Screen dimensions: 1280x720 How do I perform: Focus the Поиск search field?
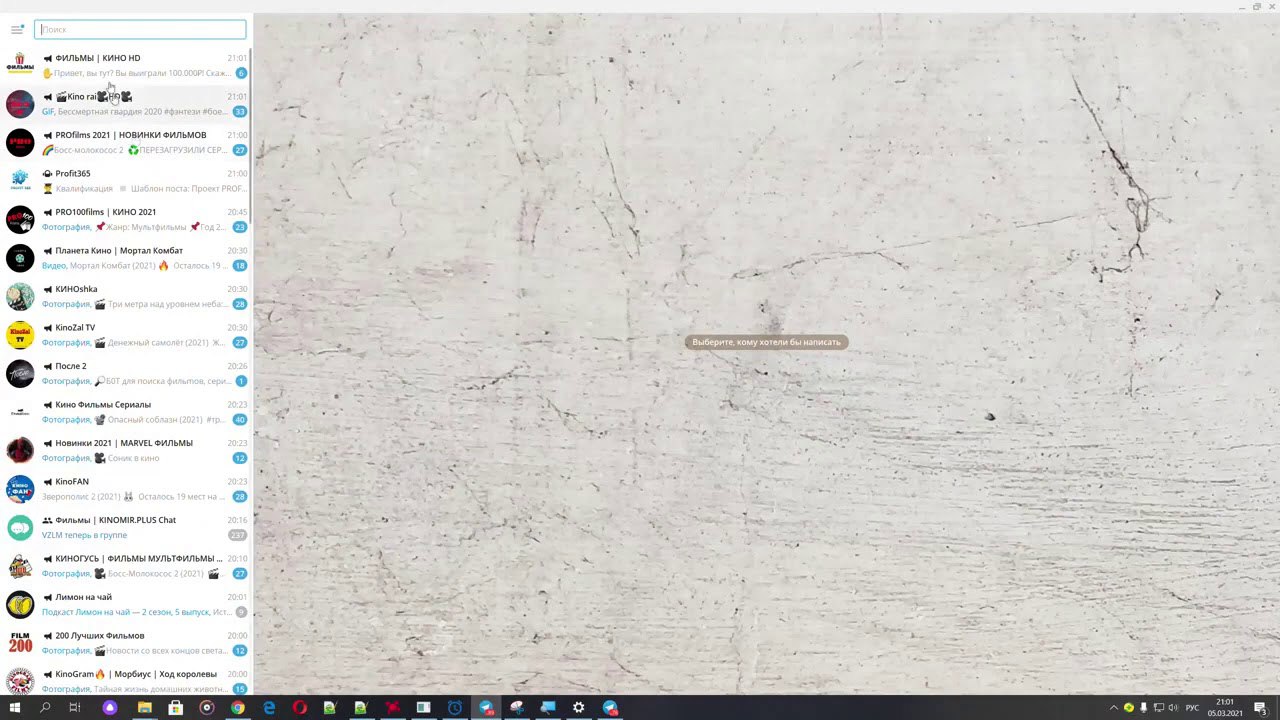click(x=140, y=30)
